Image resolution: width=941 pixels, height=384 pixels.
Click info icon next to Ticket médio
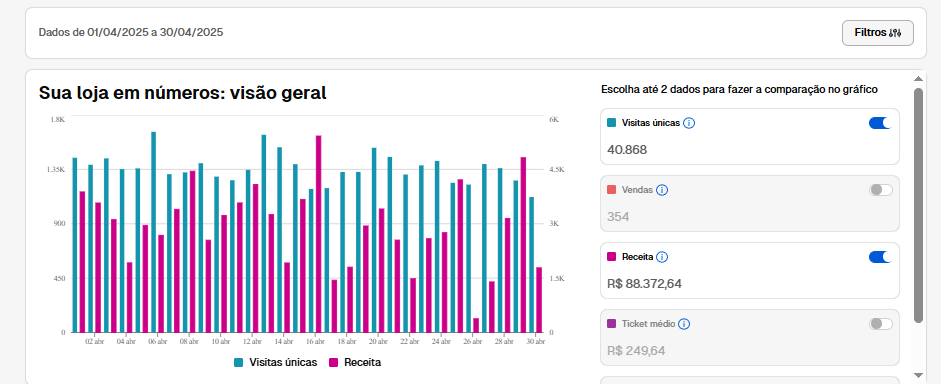684,324
